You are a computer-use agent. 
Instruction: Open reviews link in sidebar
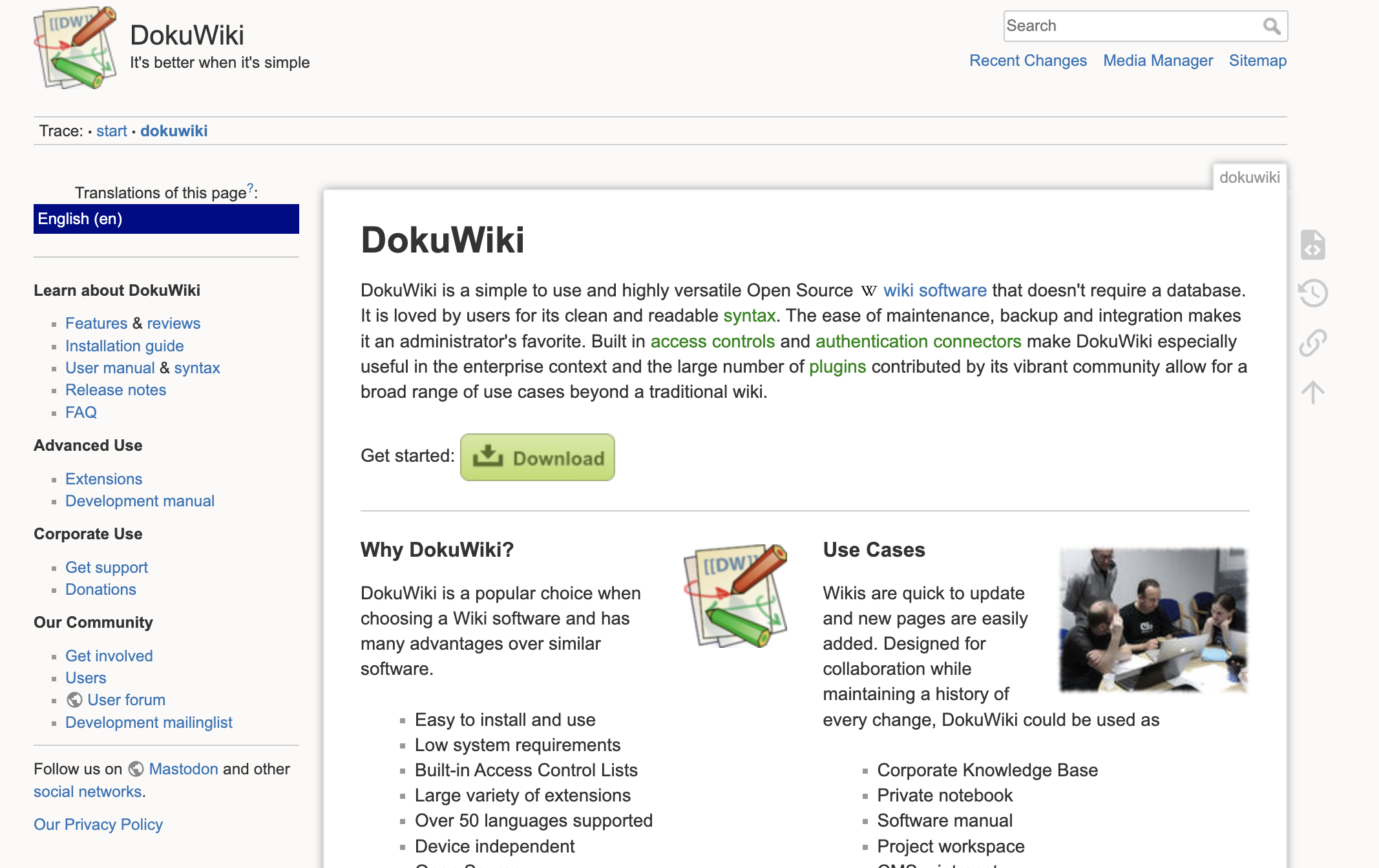point(174,324)
